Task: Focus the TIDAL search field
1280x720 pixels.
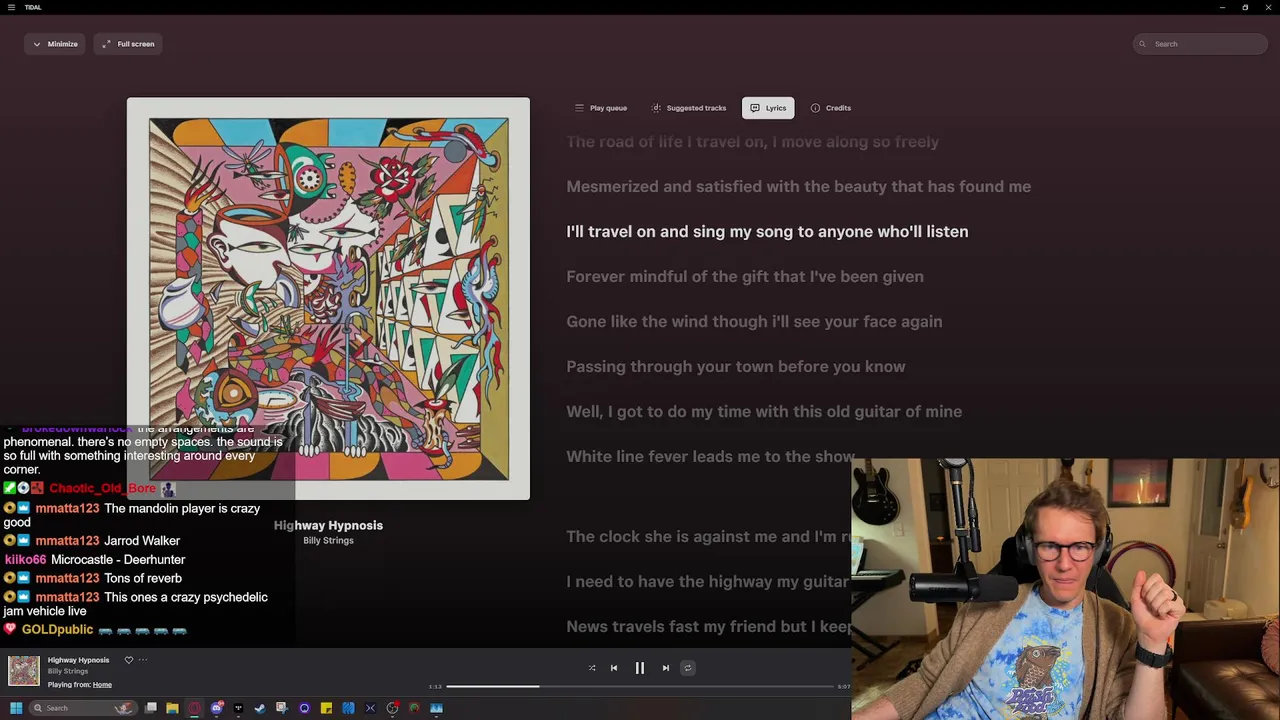Action: 1201,44
